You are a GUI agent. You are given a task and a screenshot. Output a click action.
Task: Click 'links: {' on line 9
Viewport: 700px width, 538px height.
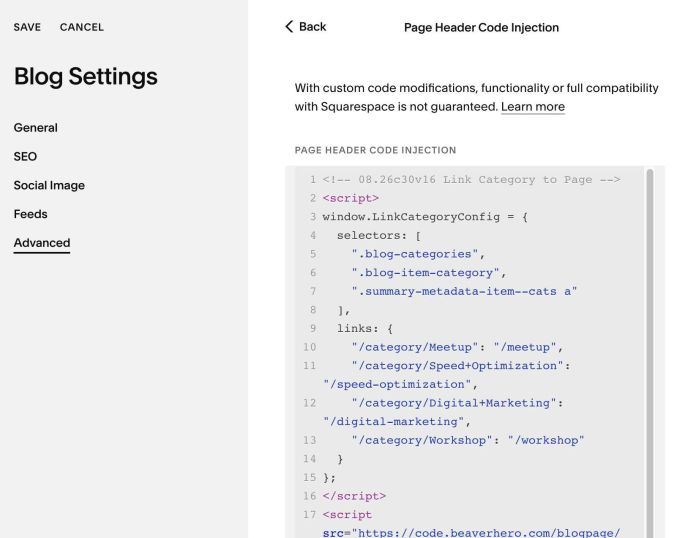365,329
